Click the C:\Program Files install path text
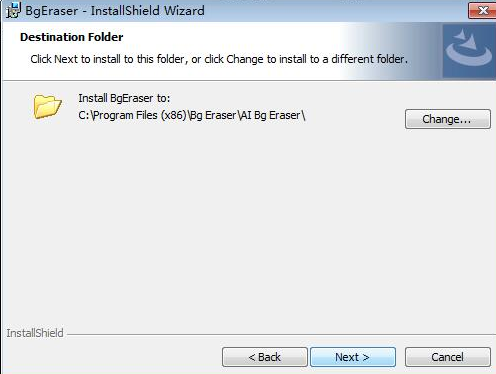496x374 pixels. click(192, 115)
